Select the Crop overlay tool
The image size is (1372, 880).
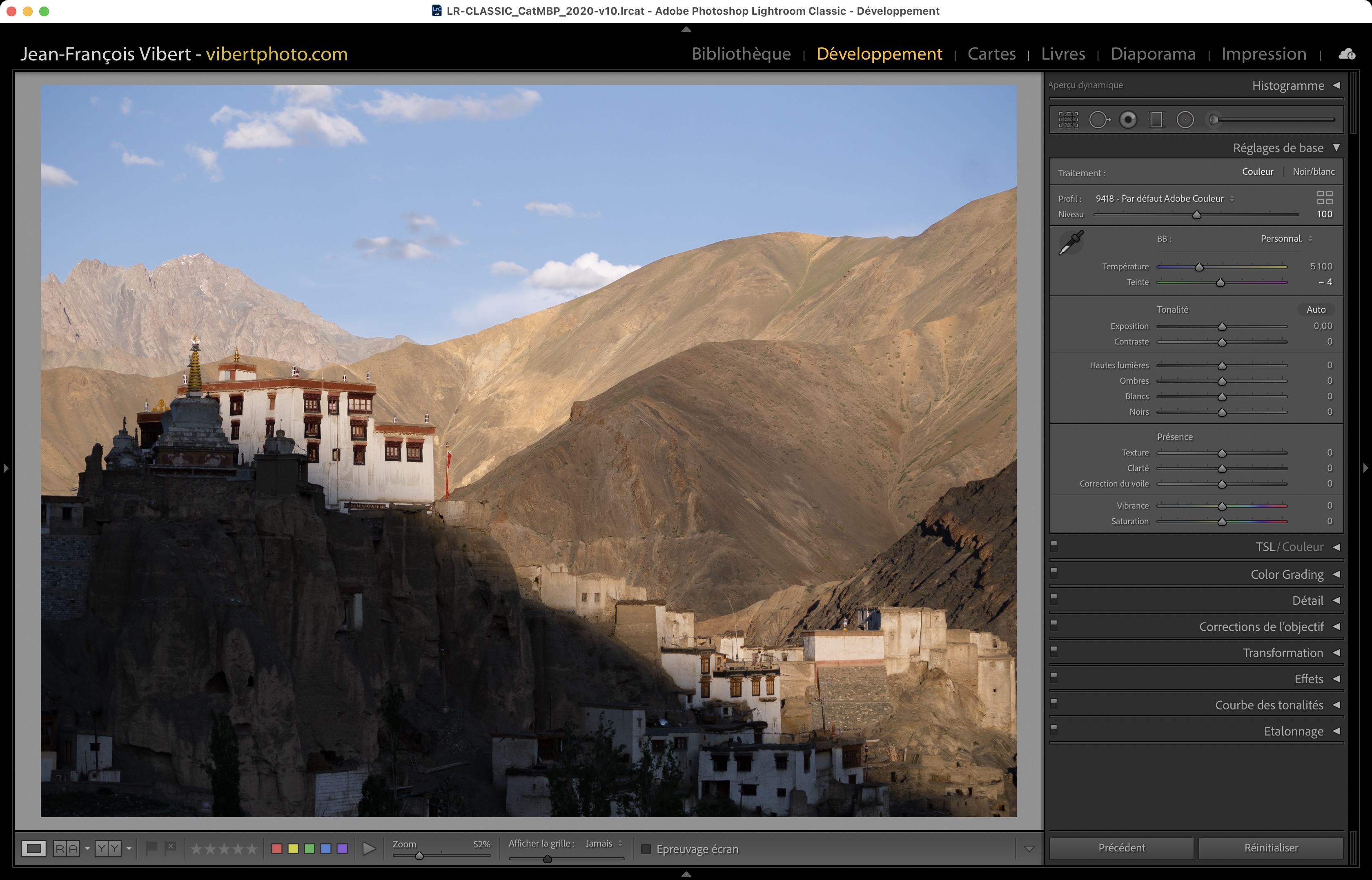[x=1068, y=120]
